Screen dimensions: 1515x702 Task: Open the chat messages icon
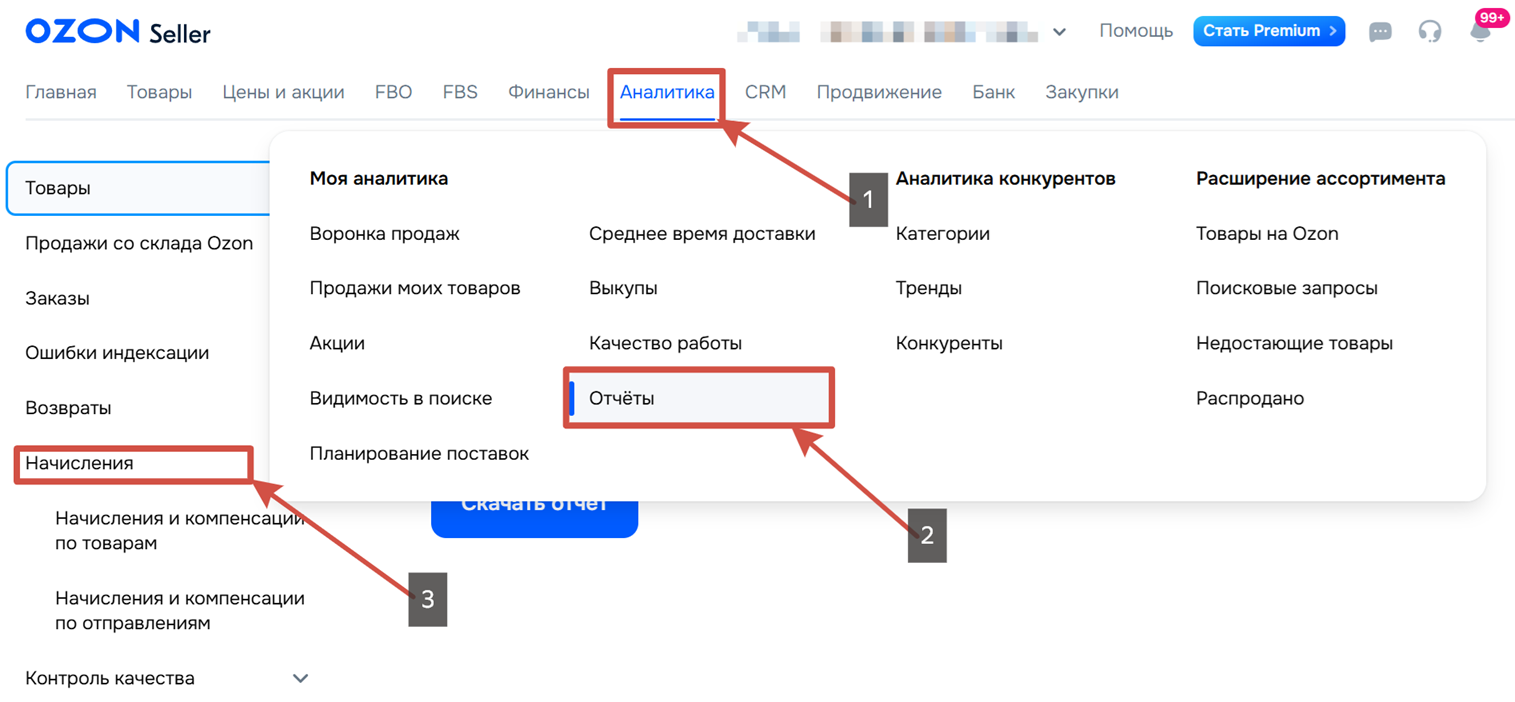click(x=1380, y=32)
